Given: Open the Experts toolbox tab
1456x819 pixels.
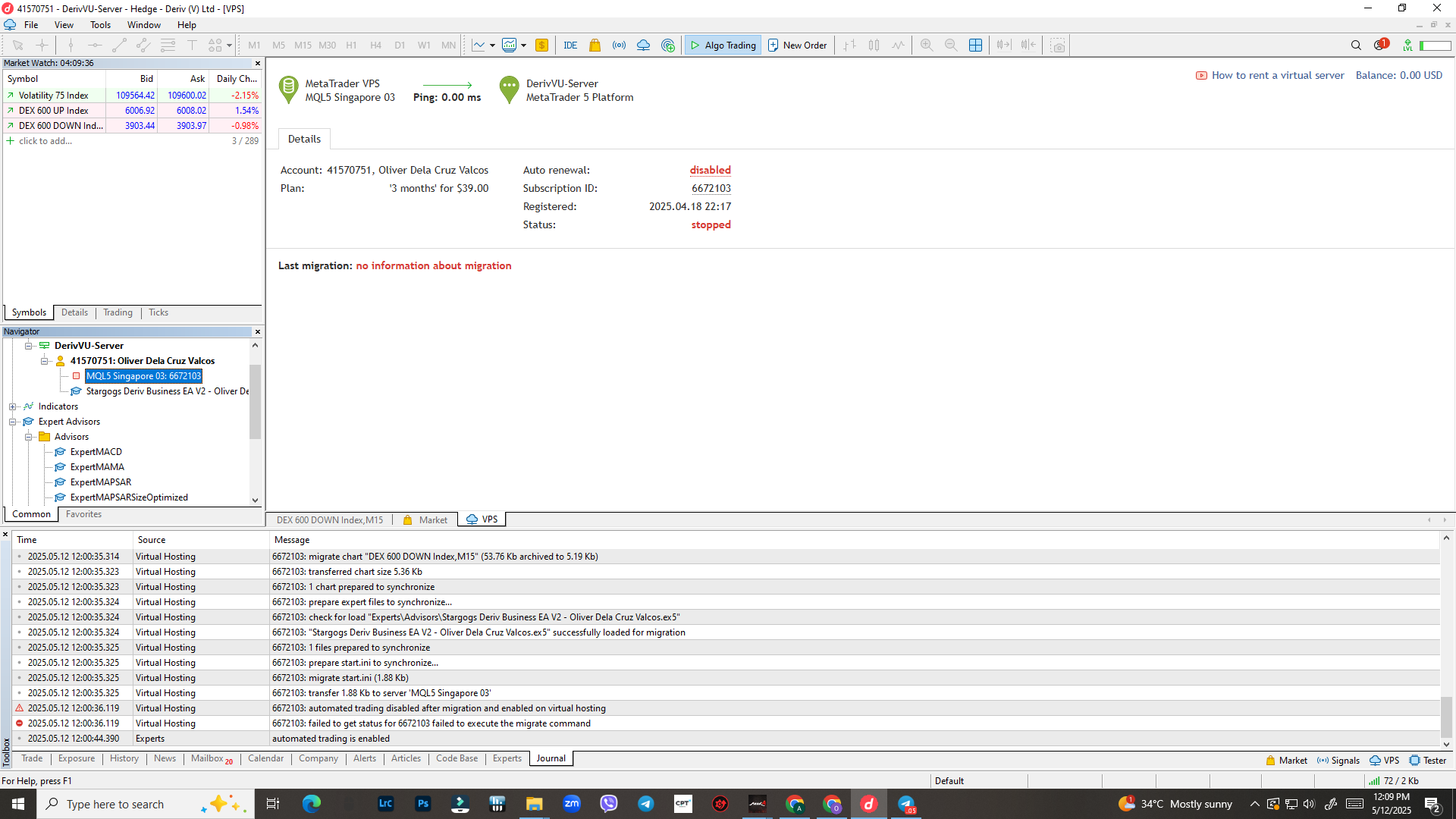Looking at the screenshot, I should tap(507, 758).
